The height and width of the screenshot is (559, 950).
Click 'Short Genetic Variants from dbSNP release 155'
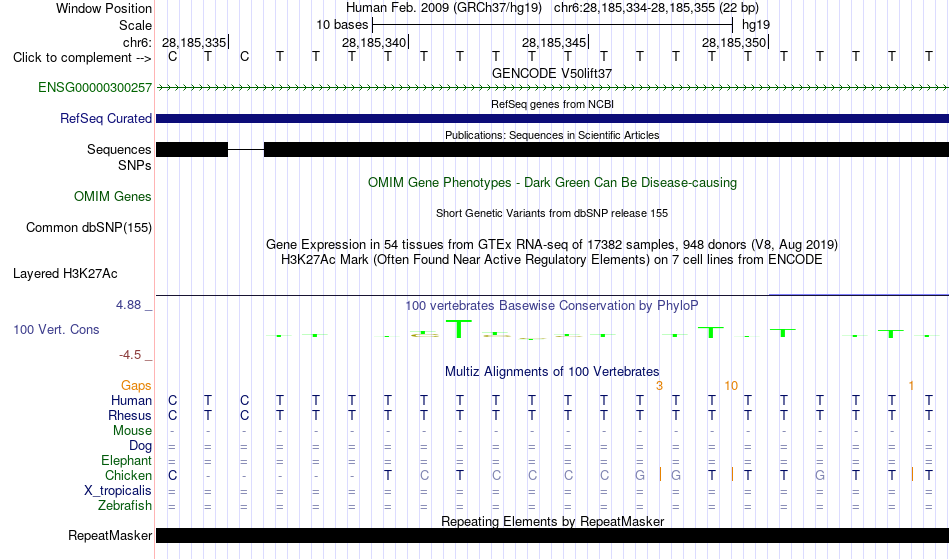(552, 213)
